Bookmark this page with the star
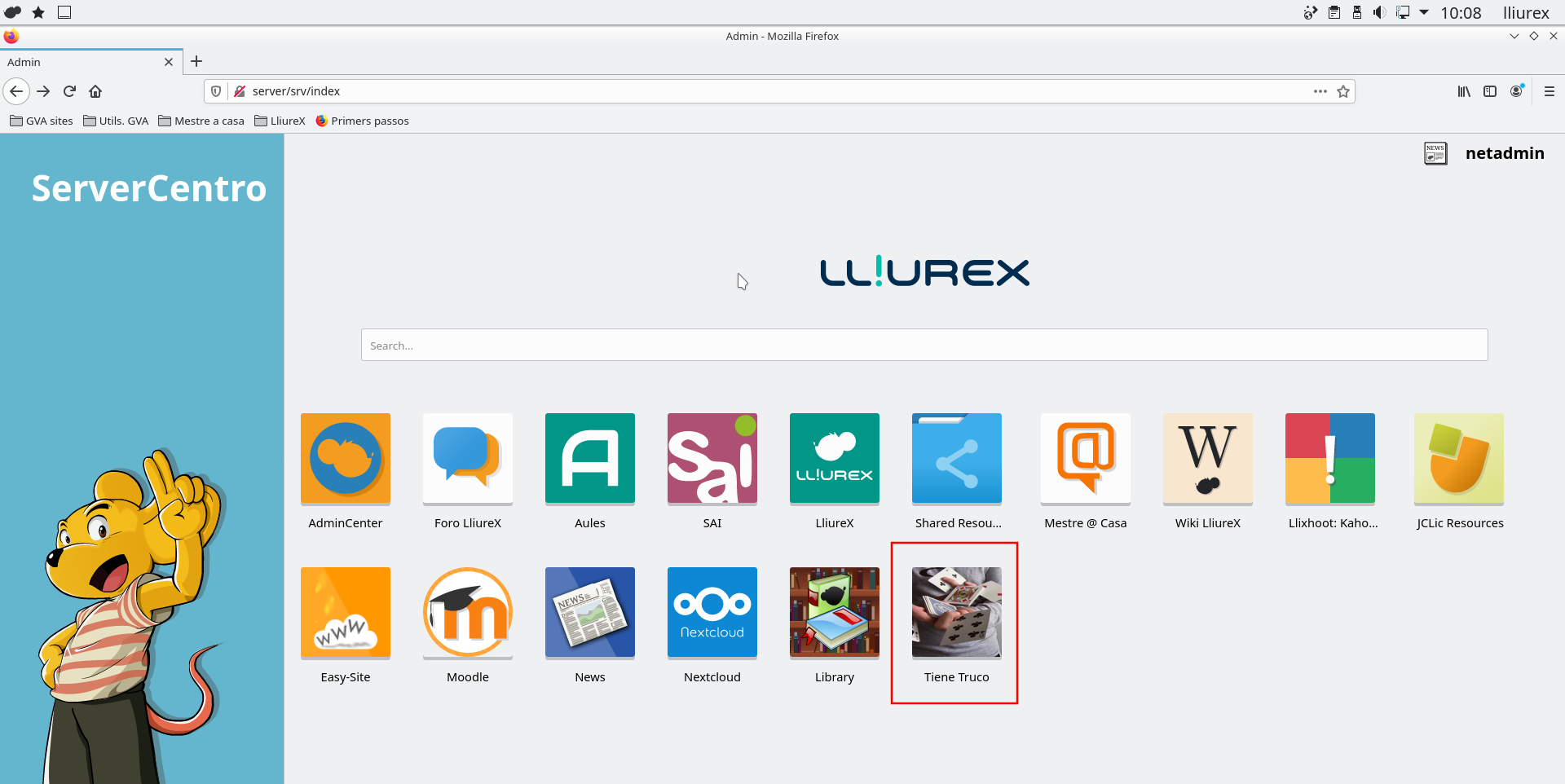 (x=1343, y=91)
